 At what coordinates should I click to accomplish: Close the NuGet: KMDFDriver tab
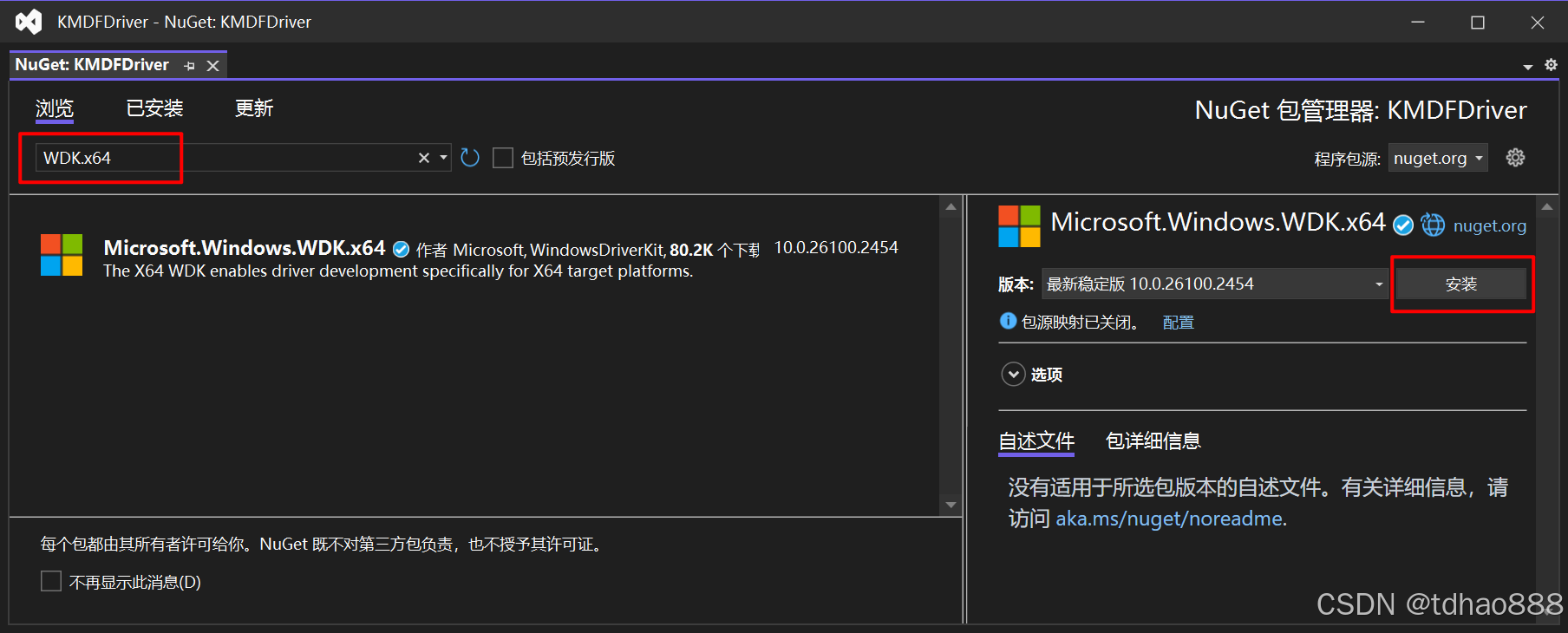[x=212, y=66]
